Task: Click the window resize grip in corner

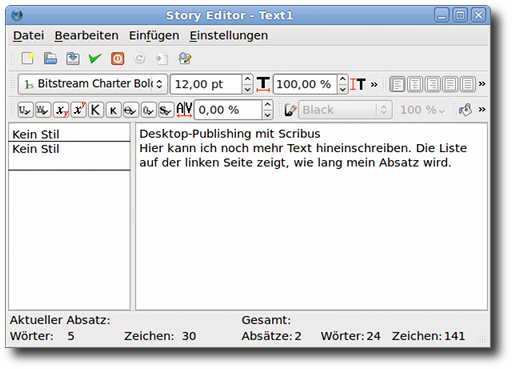Action: point(482,339)
